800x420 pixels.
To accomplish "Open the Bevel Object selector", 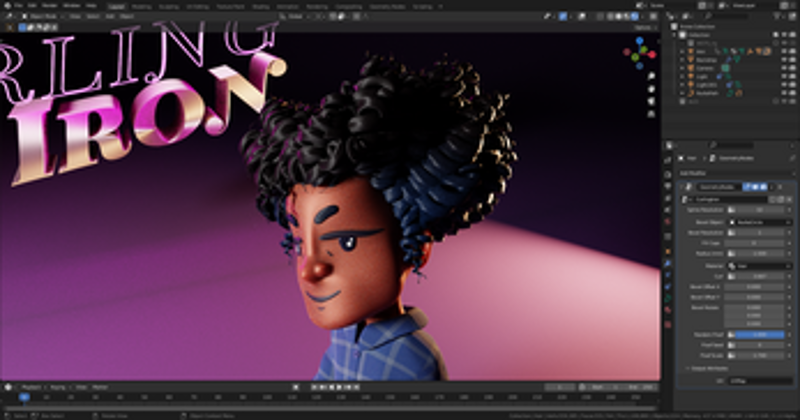I will pos(759,223).
